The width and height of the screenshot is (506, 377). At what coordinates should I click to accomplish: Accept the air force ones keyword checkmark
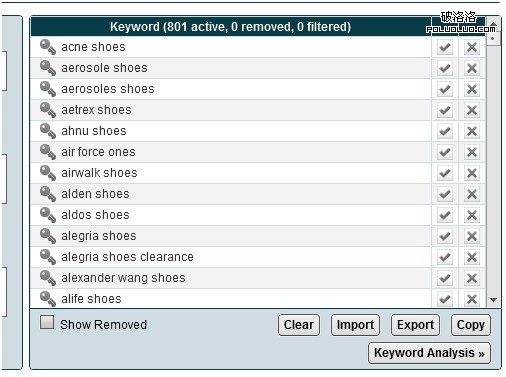pyautogui.click(x=445, y=152)
